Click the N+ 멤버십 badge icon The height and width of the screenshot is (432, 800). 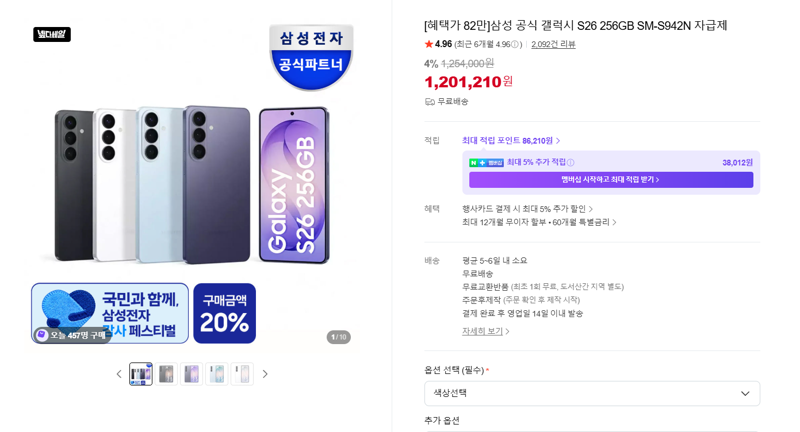coord(486,163)
